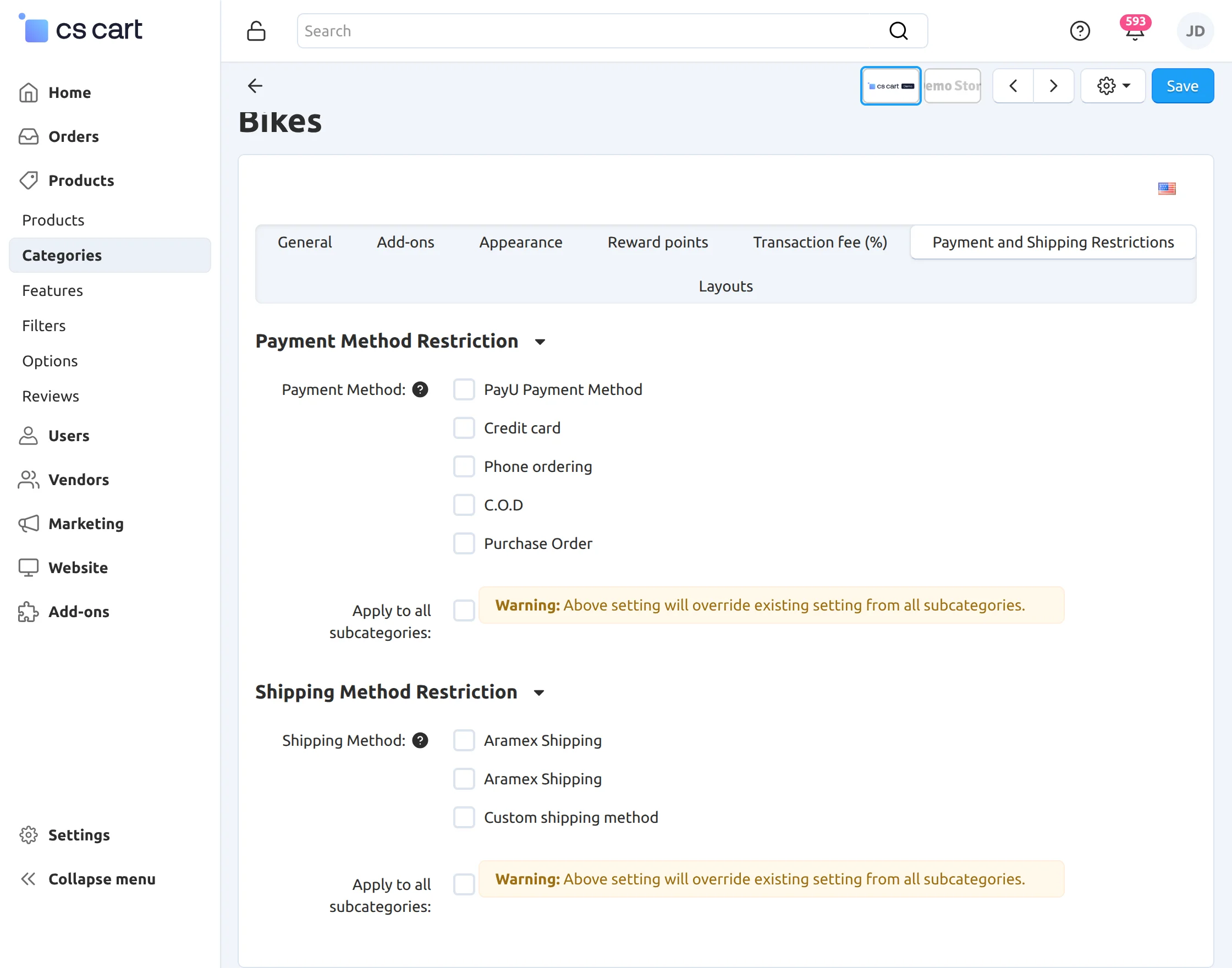Check PayU Payment Method
The width and height of the screenshot is (1232, 968).
[464, 389]
